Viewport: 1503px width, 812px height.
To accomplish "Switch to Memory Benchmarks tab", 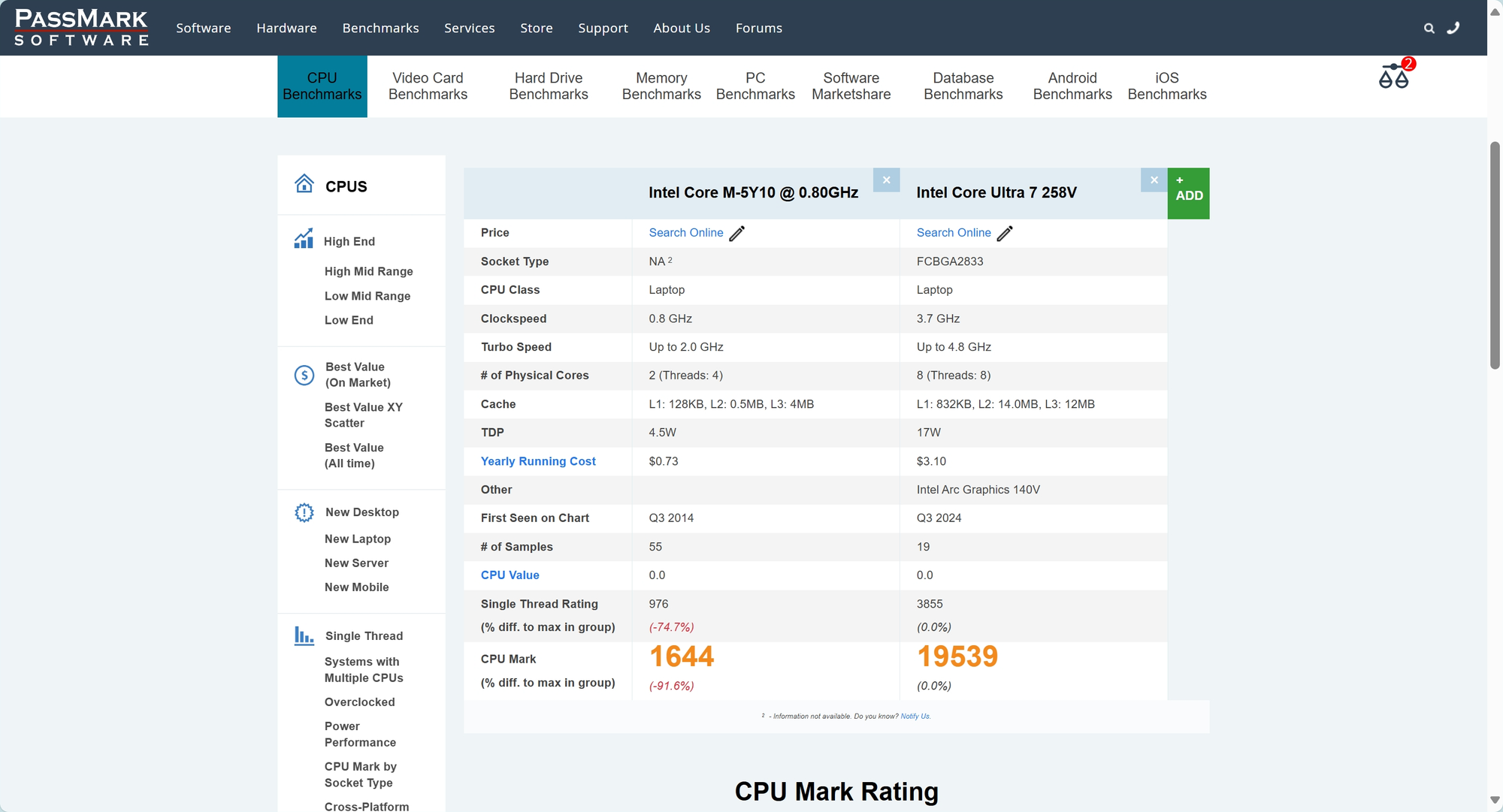I will 661,86.
